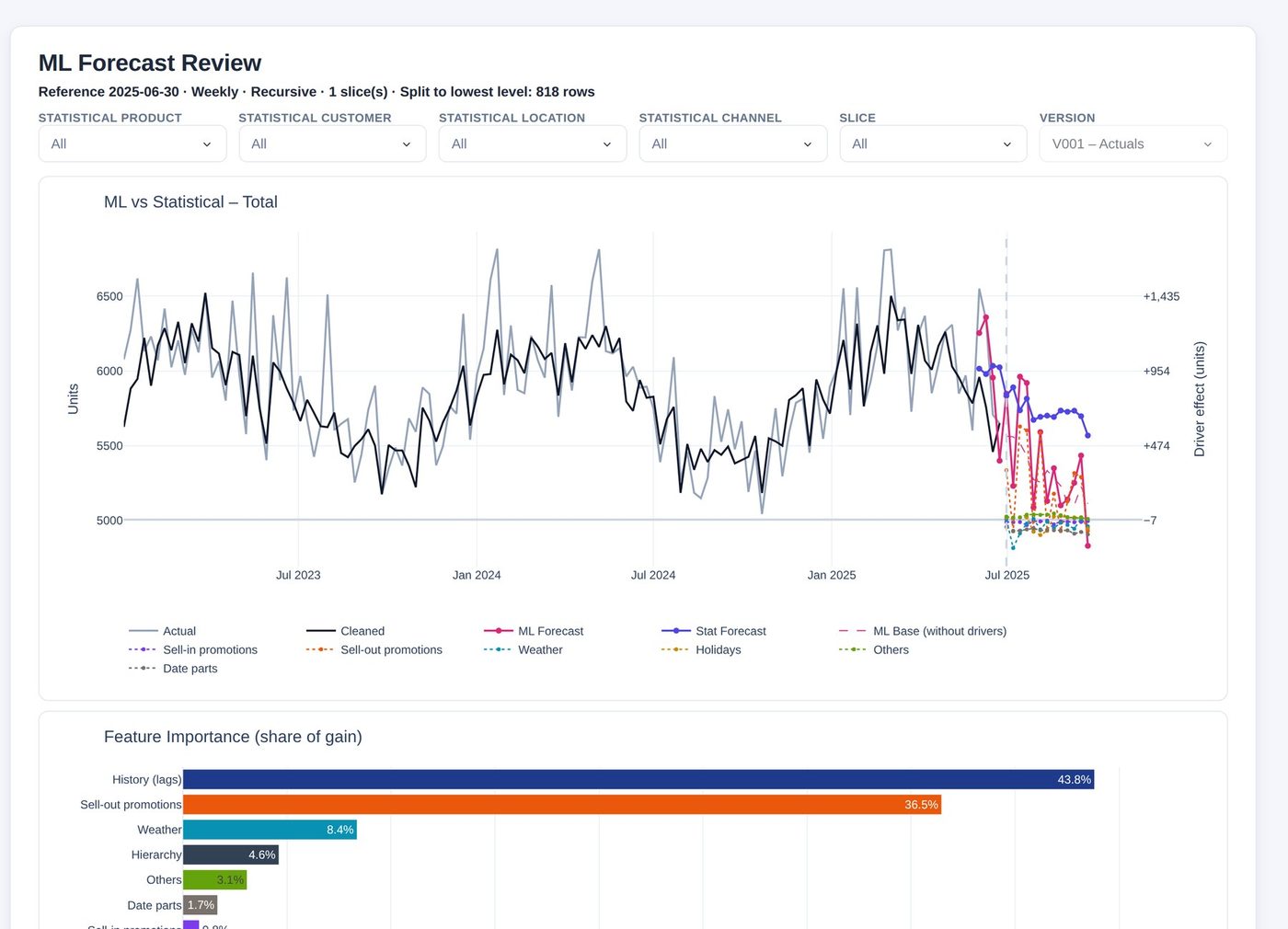
Task: Toggle Sell-out promotions in the chart legend
Action: [374, 649]
